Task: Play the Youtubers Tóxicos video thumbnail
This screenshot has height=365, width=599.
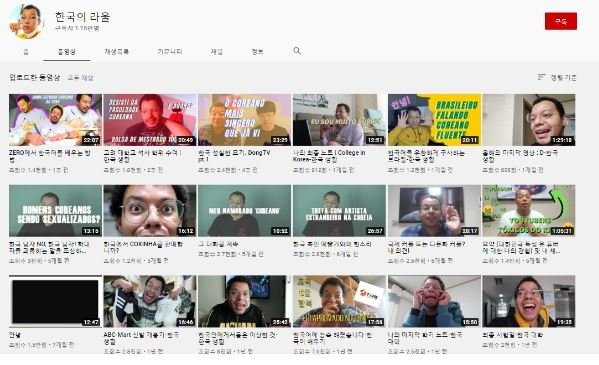Action: 529,211
